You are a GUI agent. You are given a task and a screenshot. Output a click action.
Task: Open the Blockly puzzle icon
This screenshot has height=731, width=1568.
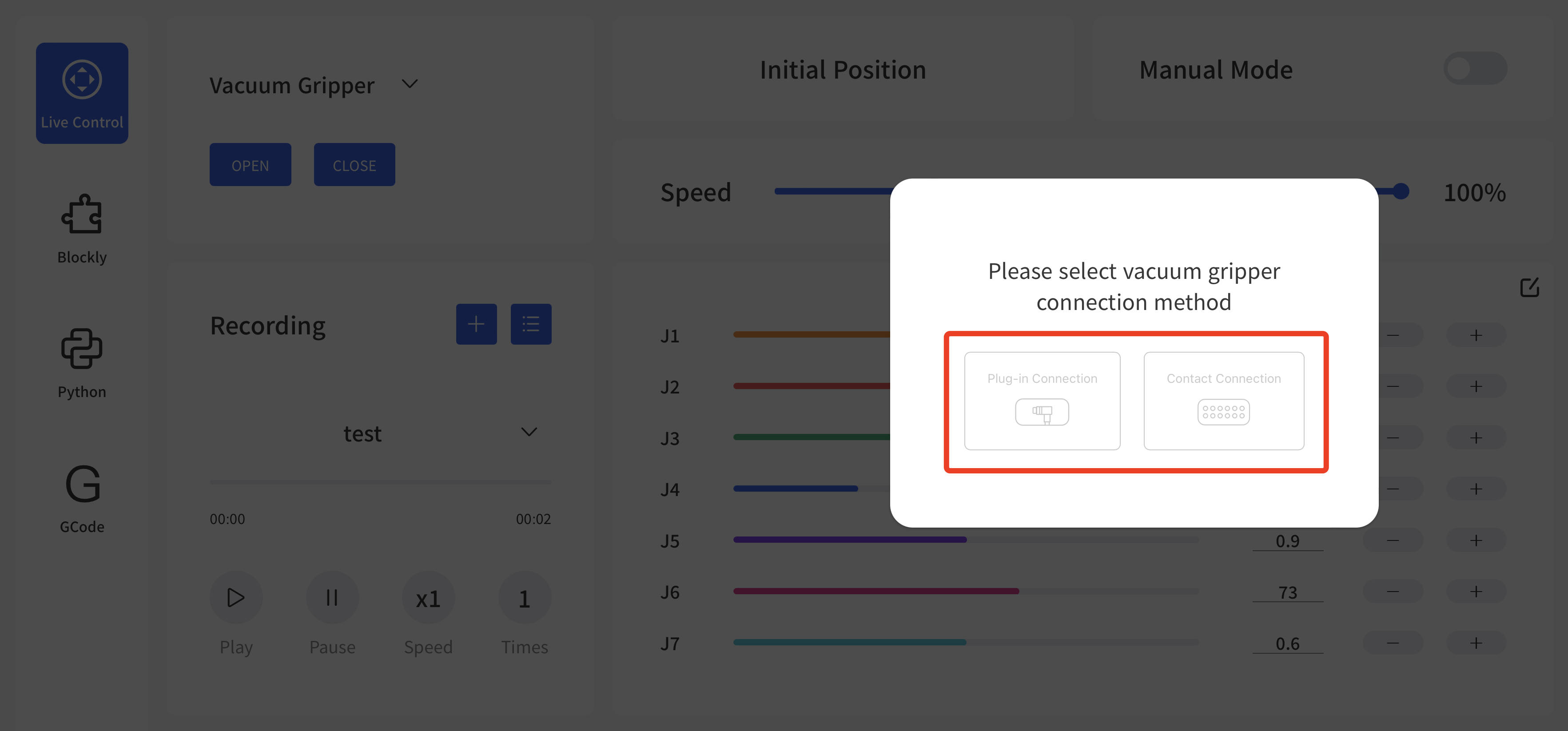pos(82,215)
